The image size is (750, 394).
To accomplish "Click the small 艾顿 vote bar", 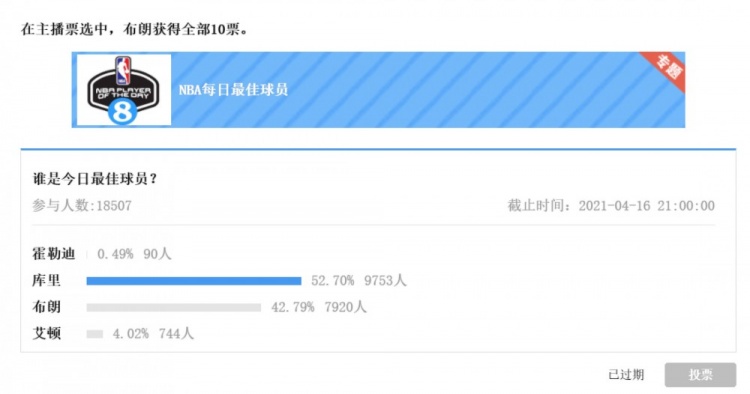I will click(x=95, y=334).
